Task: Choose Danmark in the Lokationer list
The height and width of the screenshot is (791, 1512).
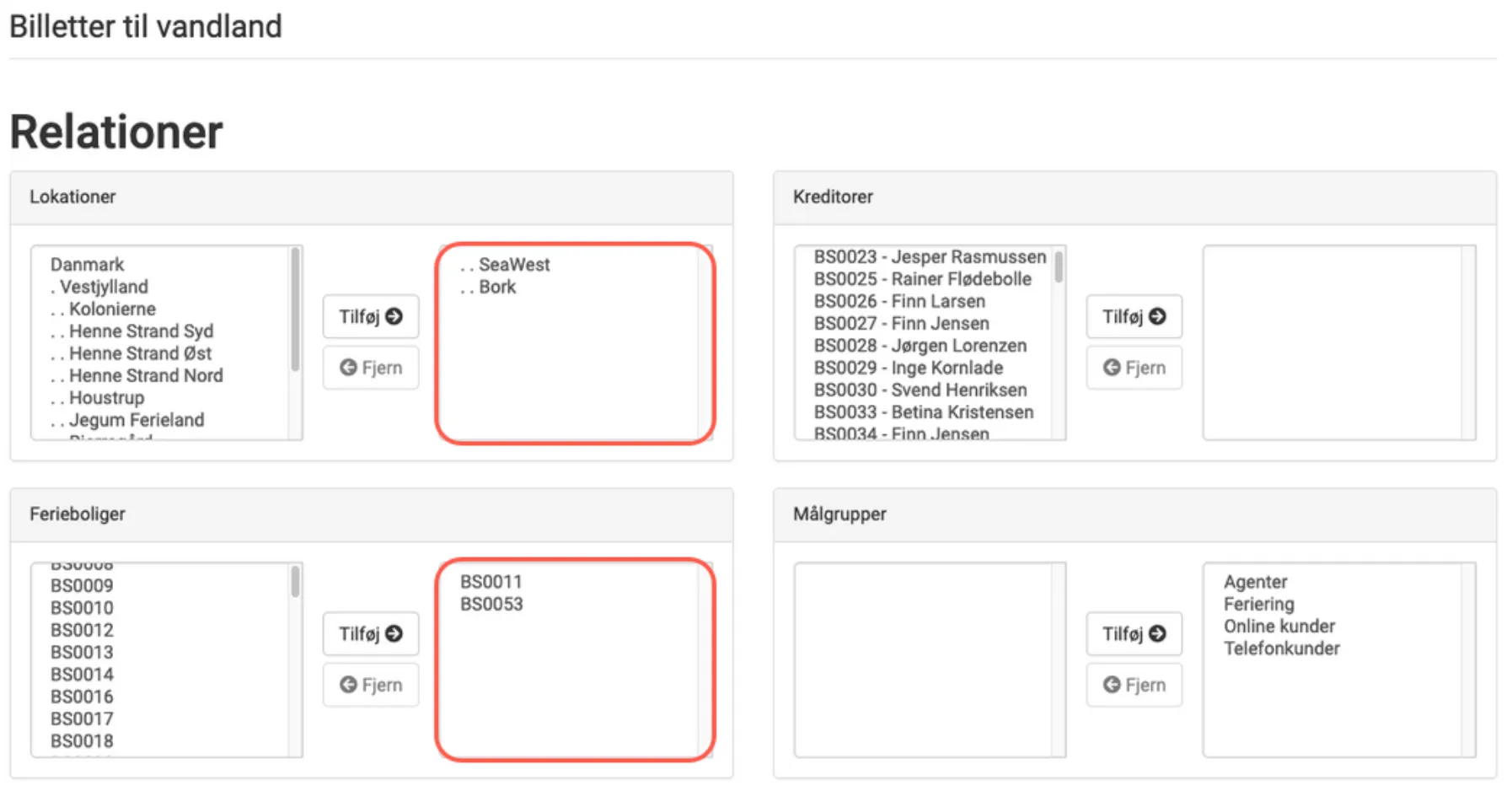Action: click(87, 265)
